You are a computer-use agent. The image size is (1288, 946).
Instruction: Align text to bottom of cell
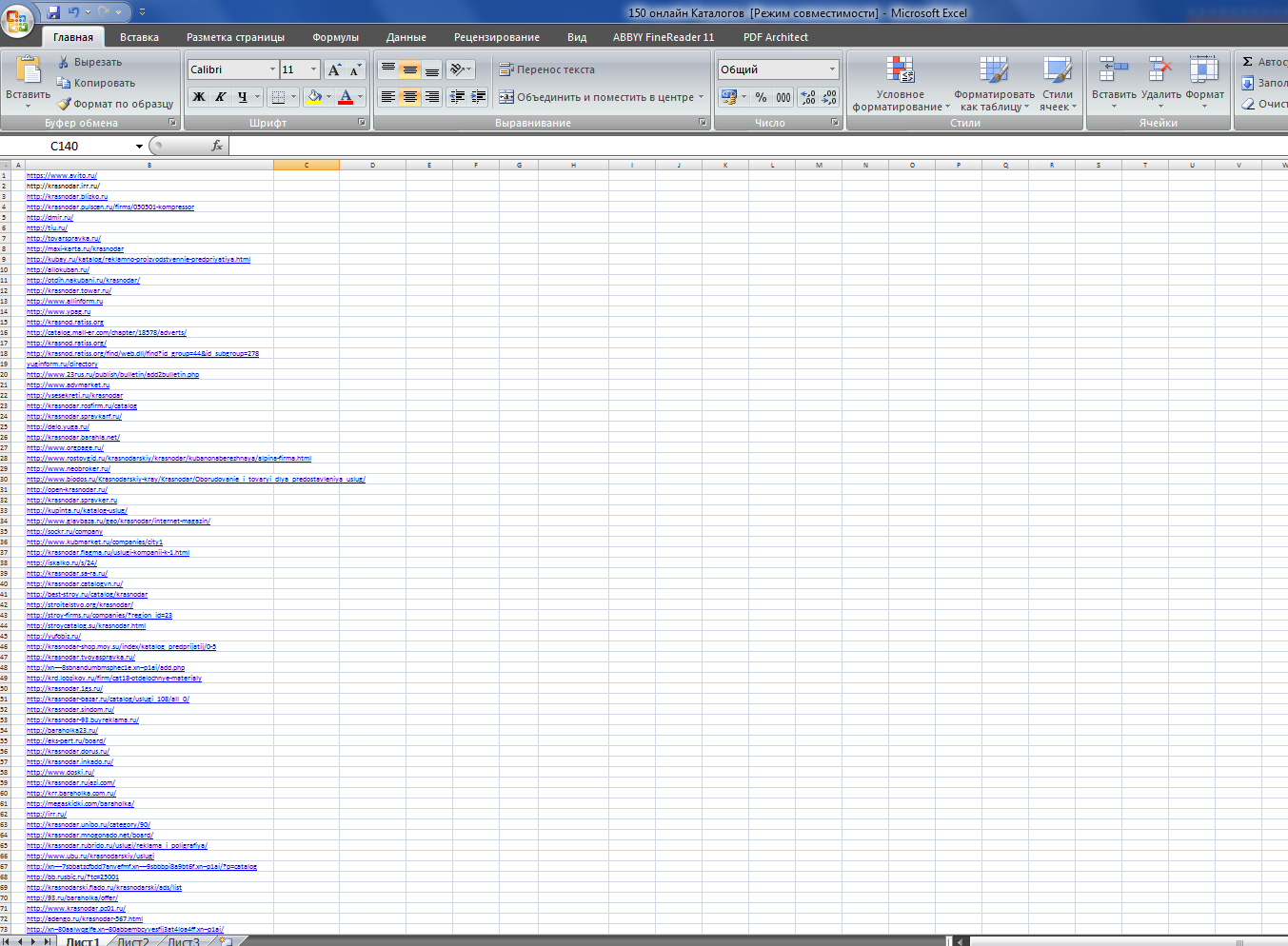click(x=432, y=69)
